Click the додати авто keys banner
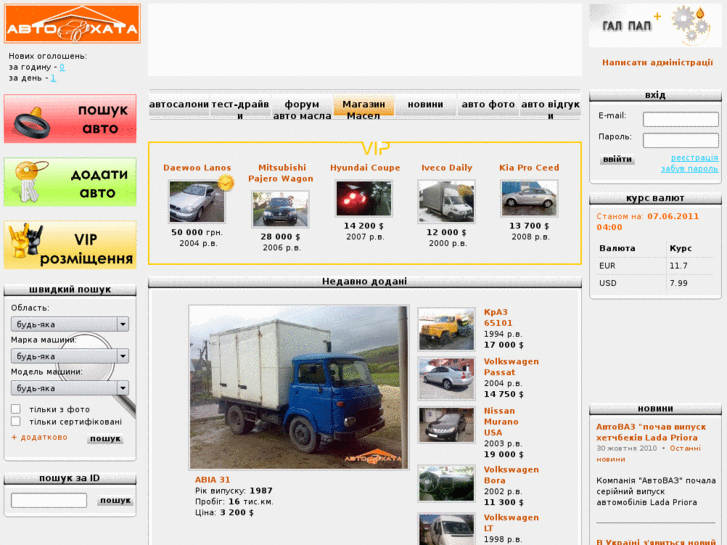The width and height of the screenshot is (727, 545). 70,182
